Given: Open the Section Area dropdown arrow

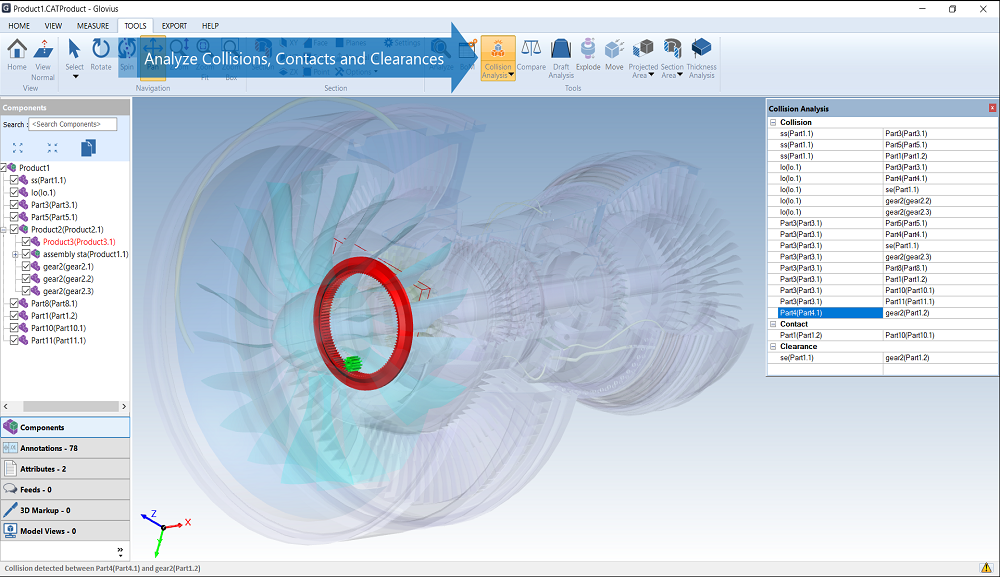Looking at the screenshot, I should [x=680, y=75].
